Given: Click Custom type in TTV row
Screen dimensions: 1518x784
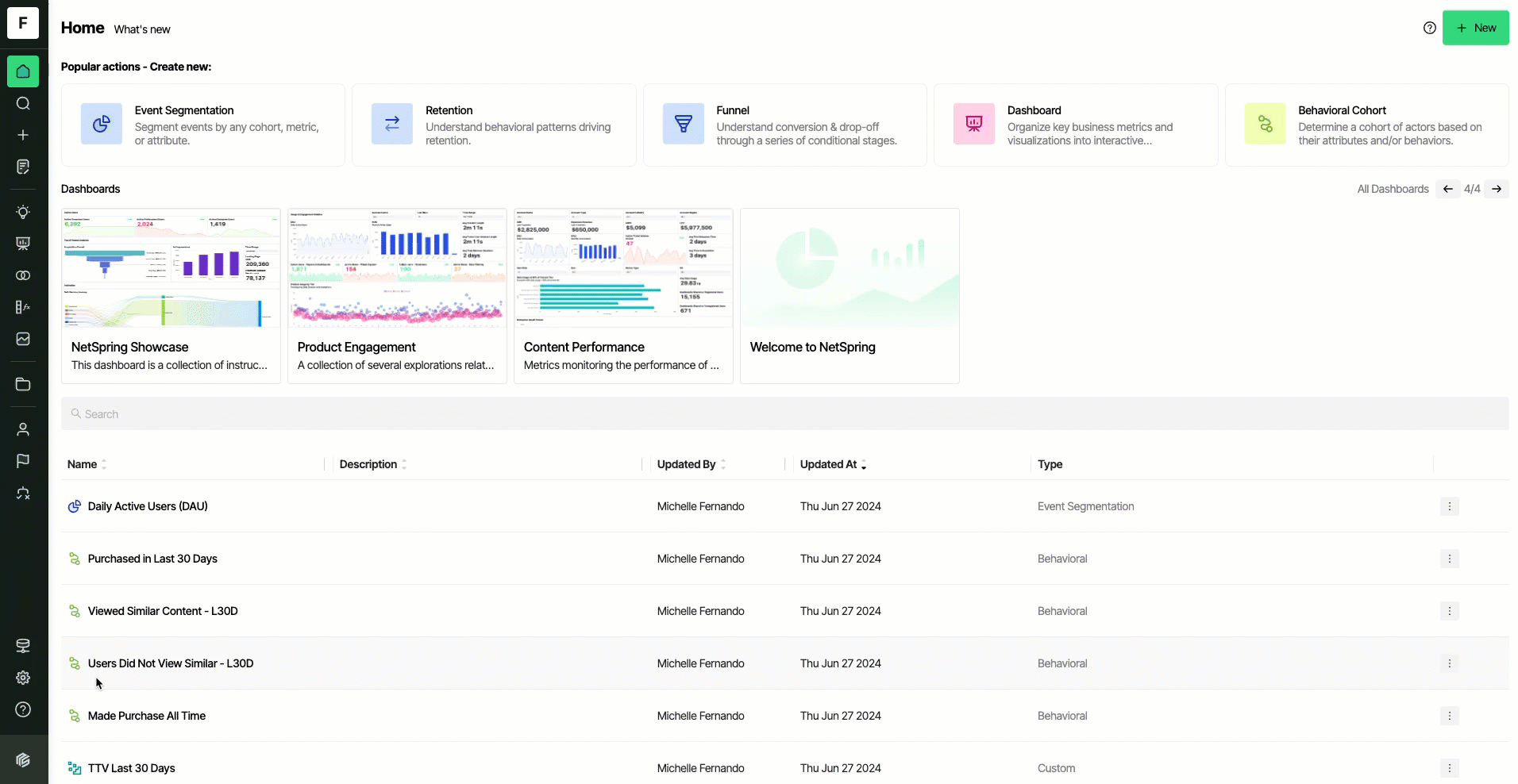Looking at the screenshot, I should [1056, 768].
